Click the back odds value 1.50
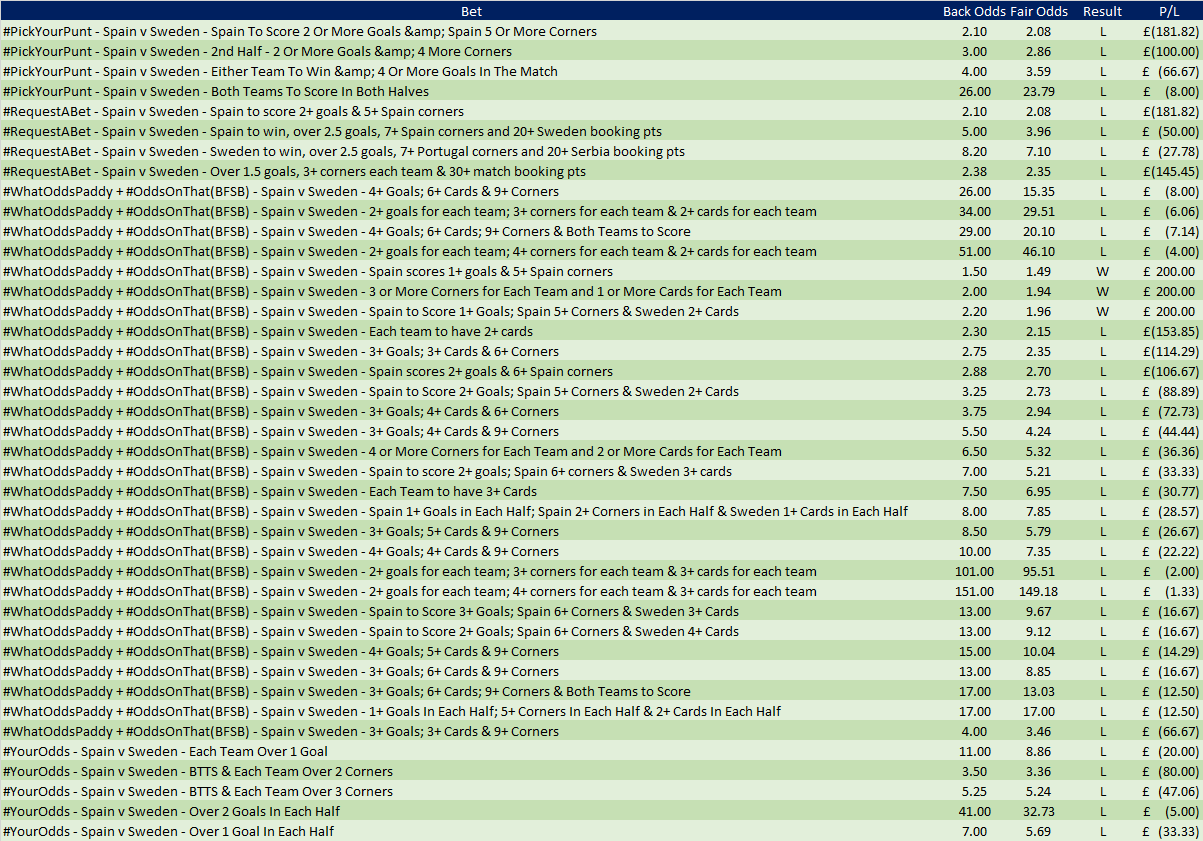This screenshot has width=1203, height=841. (974, 271)
